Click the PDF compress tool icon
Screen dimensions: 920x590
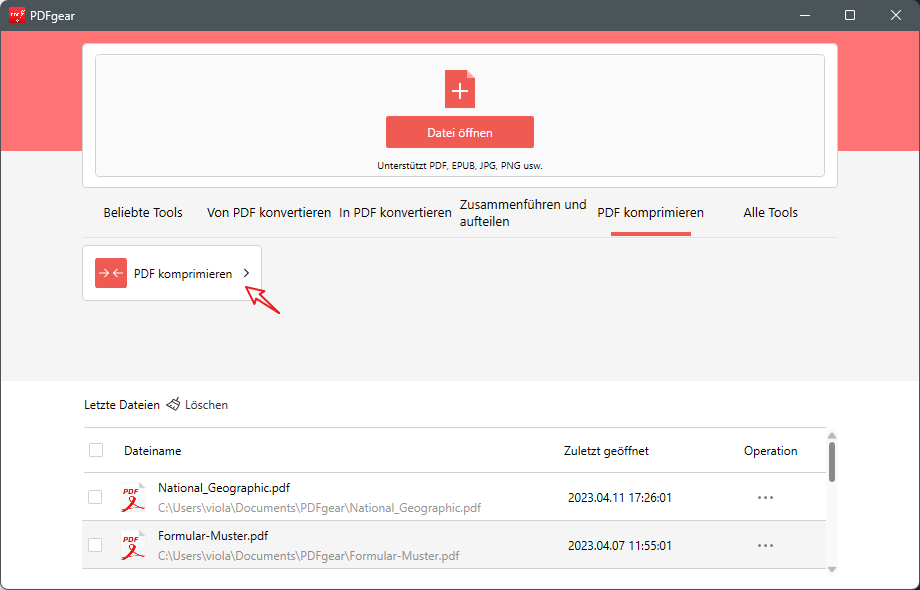coord(110,271)
